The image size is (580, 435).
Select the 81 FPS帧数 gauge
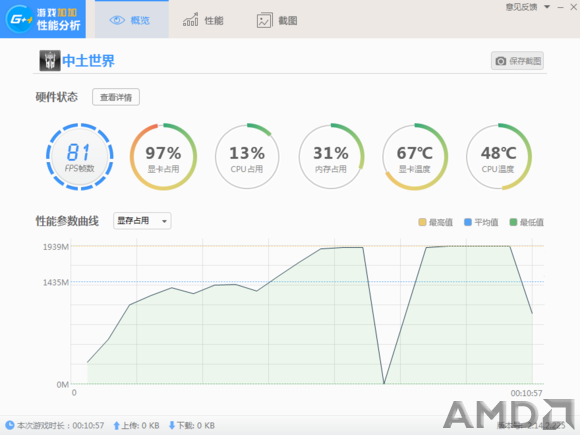click(x=80, y=157)
